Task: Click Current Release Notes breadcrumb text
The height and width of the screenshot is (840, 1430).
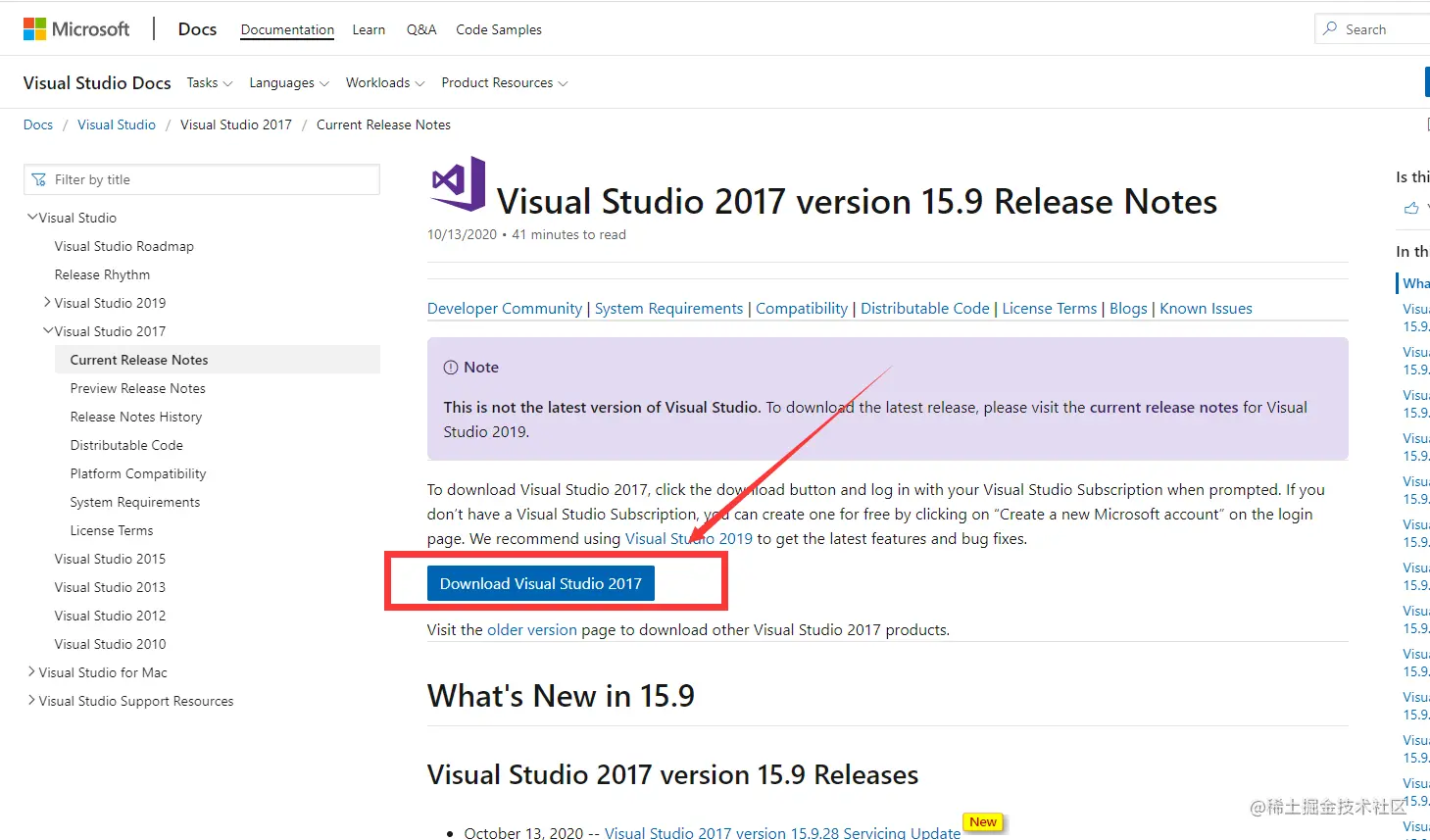Action: coord(383,124)
